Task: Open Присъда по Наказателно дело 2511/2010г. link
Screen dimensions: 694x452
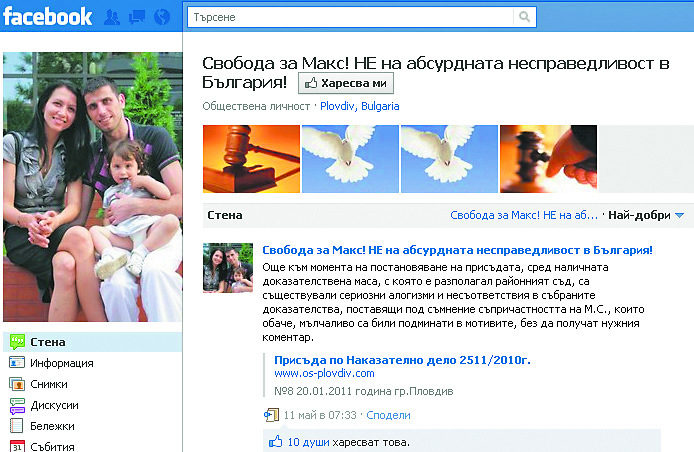Action: 402,360
